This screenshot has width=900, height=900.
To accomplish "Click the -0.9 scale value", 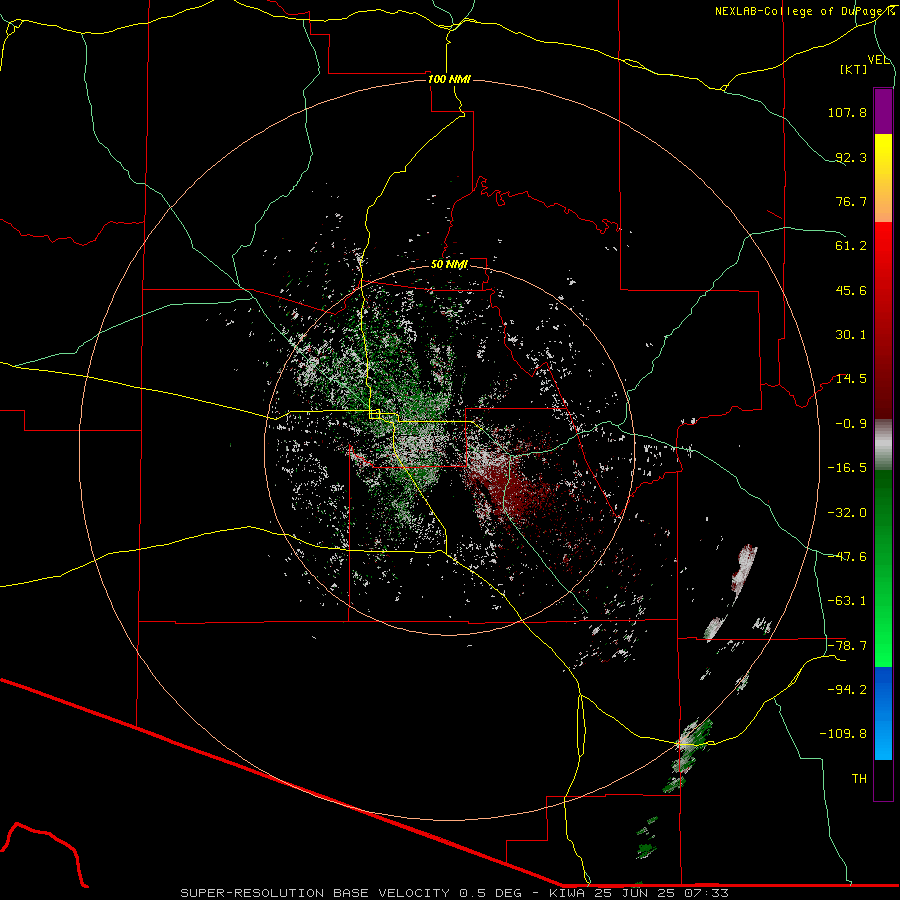I will (x=851, y=424).
